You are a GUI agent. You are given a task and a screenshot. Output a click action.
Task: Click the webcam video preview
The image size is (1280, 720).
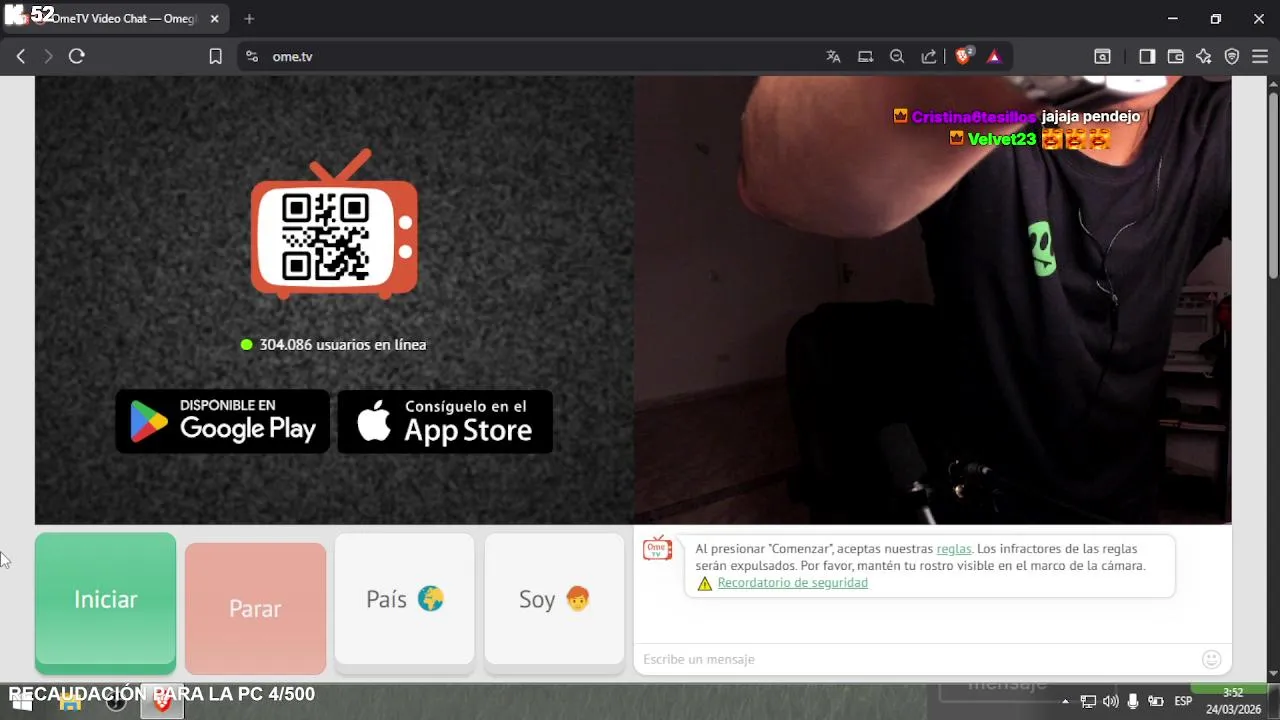(x=932, y=300)
